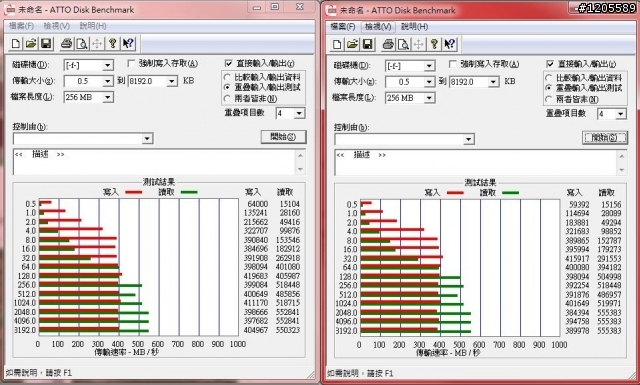640x385 pixels.
Task: Click Save disk icon in right window
Action: (x=368, y=45)
